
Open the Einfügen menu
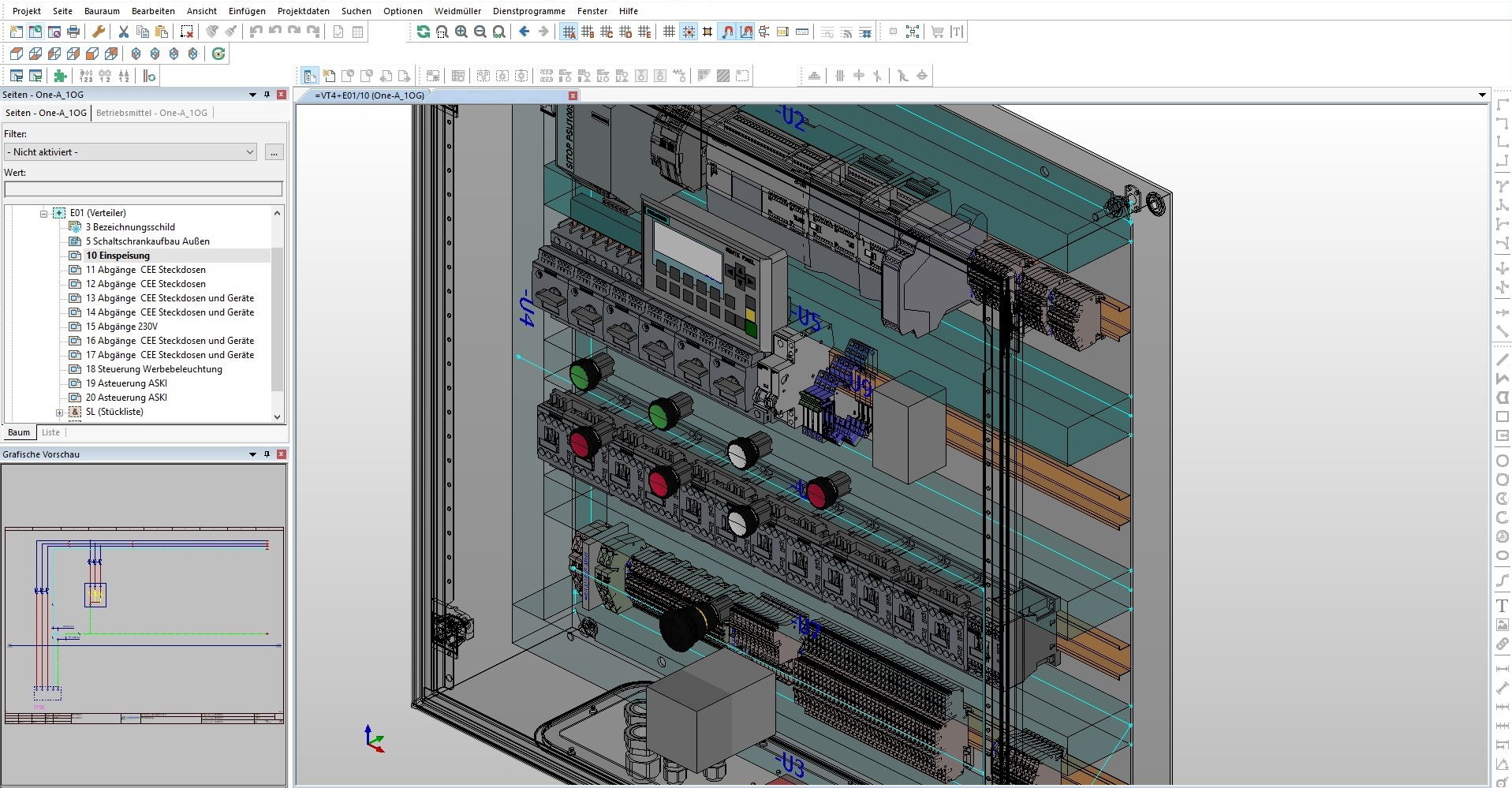(x=247, y=11)
